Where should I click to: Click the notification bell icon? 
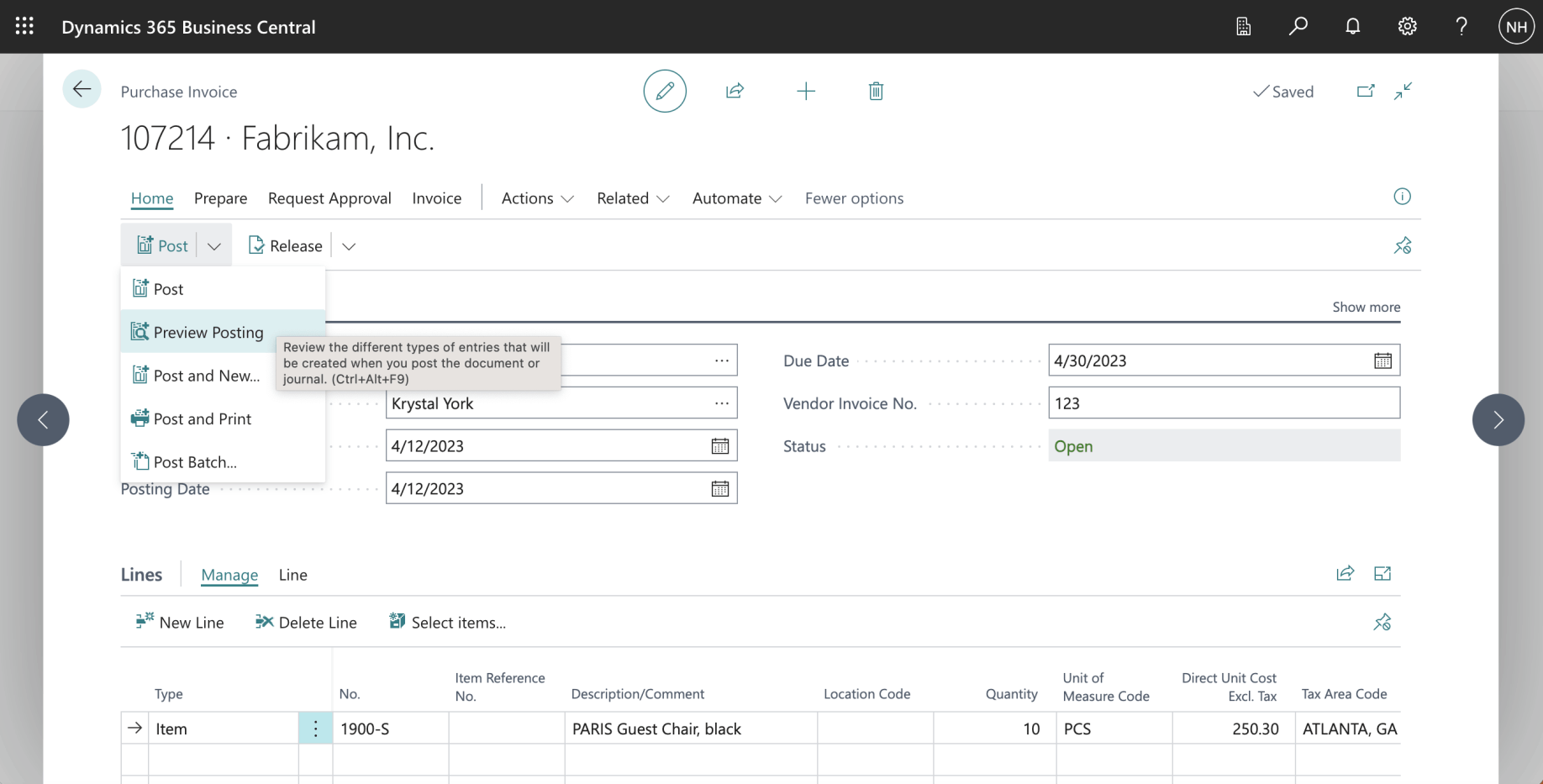coord(1352,26)
